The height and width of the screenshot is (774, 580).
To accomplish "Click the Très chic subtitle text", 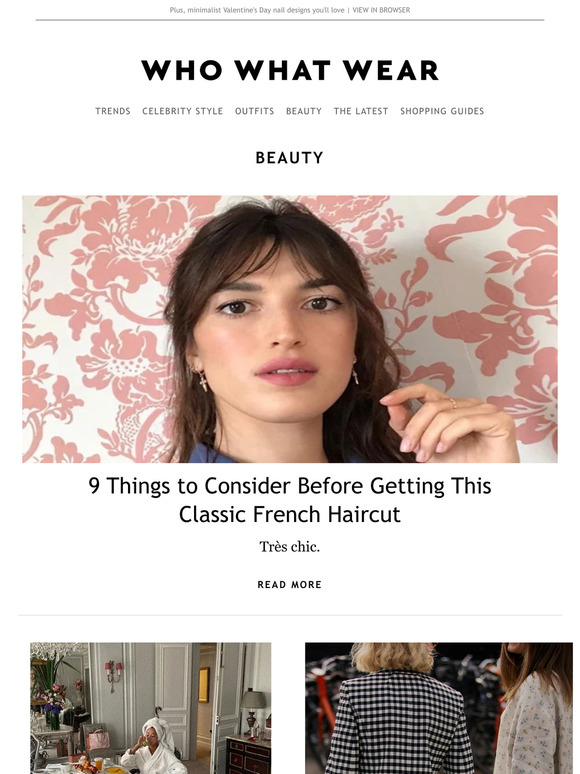I will click(x=290, y=547).
